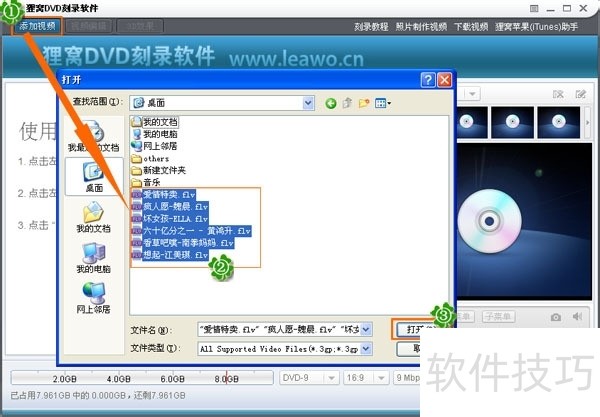
Task: Select 网上邻居 in the places bar
Action: pos(94,298)
